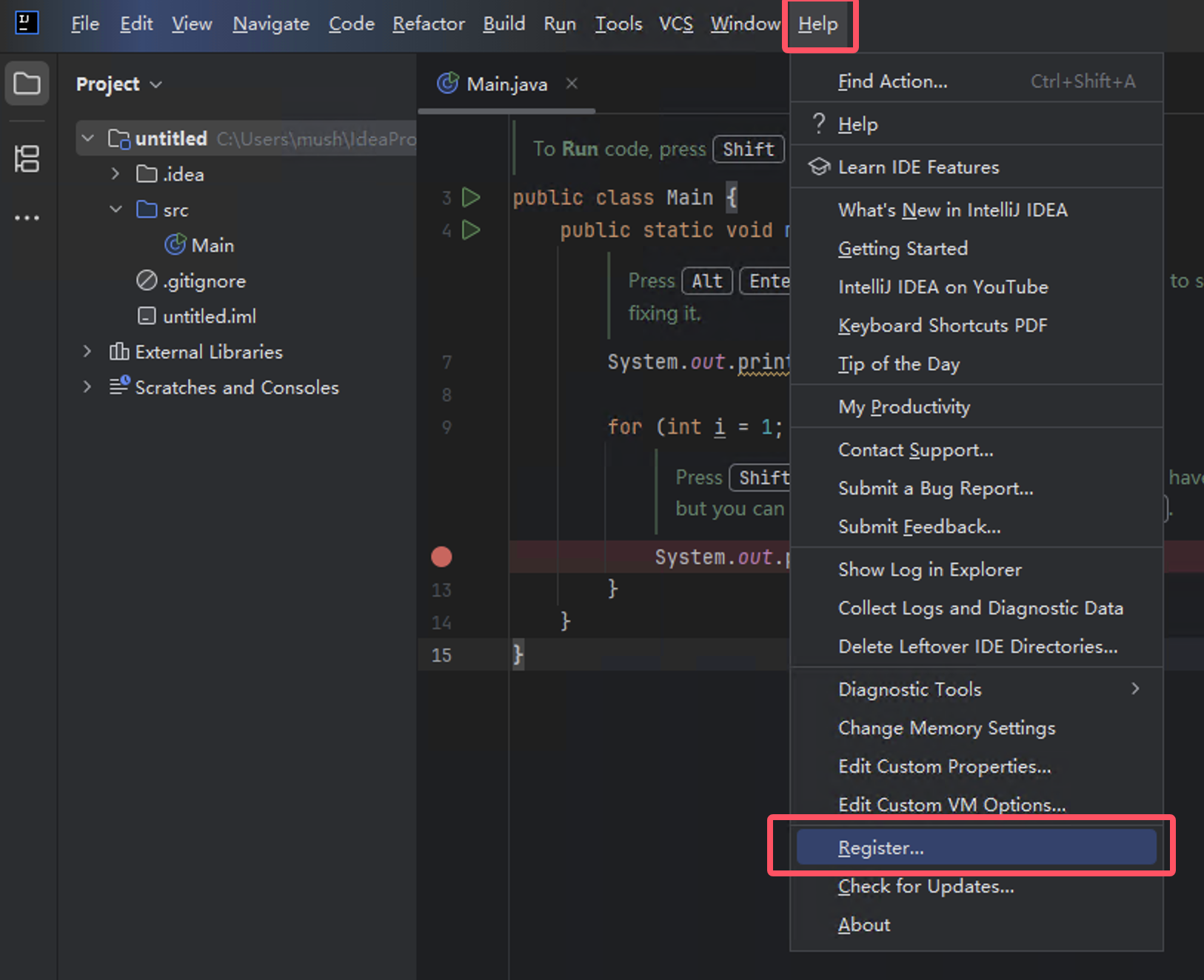Viewport: 1204px width, 980px height.
Task: Select Check for Updates...
Action: (977, 886)
